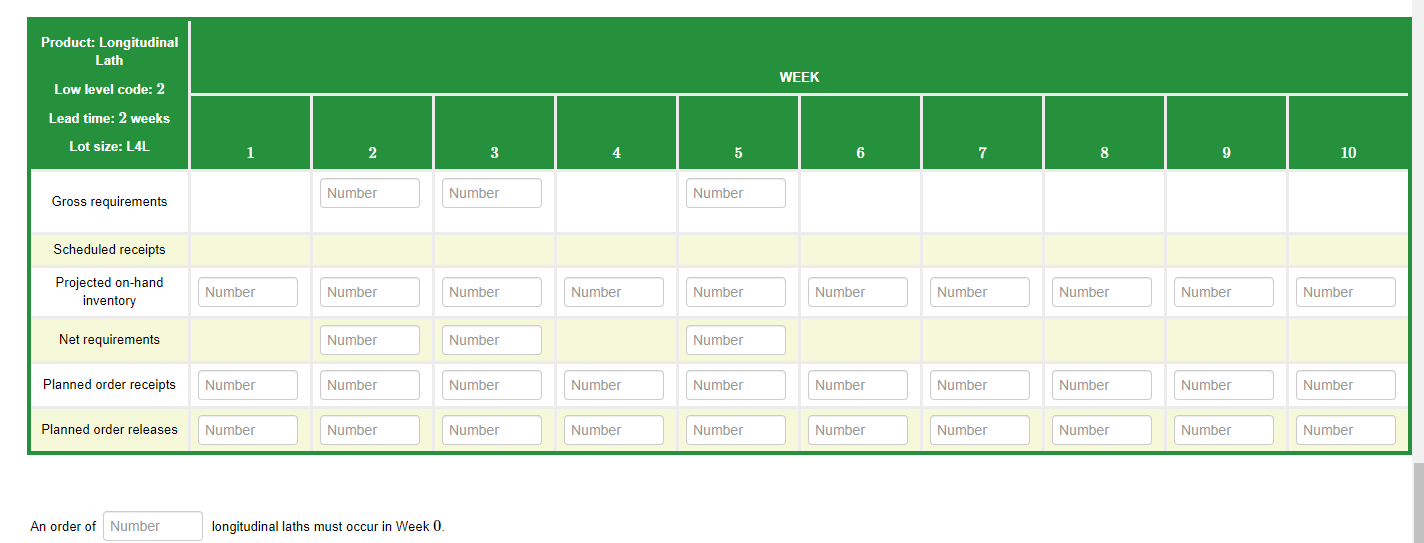Focus Projected on-hand inventory field, week 2
1424x543 pixels.
point(370,292)
